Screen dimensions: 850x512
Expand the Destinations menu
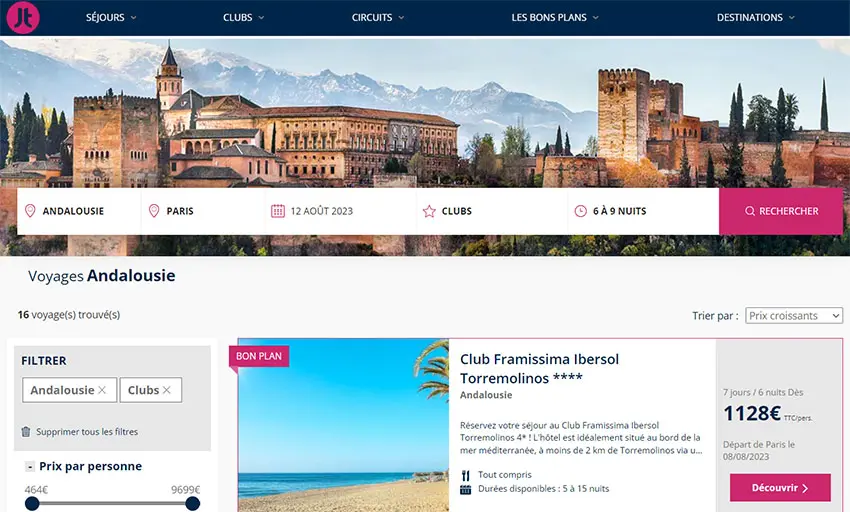click(x=756, y=17)
